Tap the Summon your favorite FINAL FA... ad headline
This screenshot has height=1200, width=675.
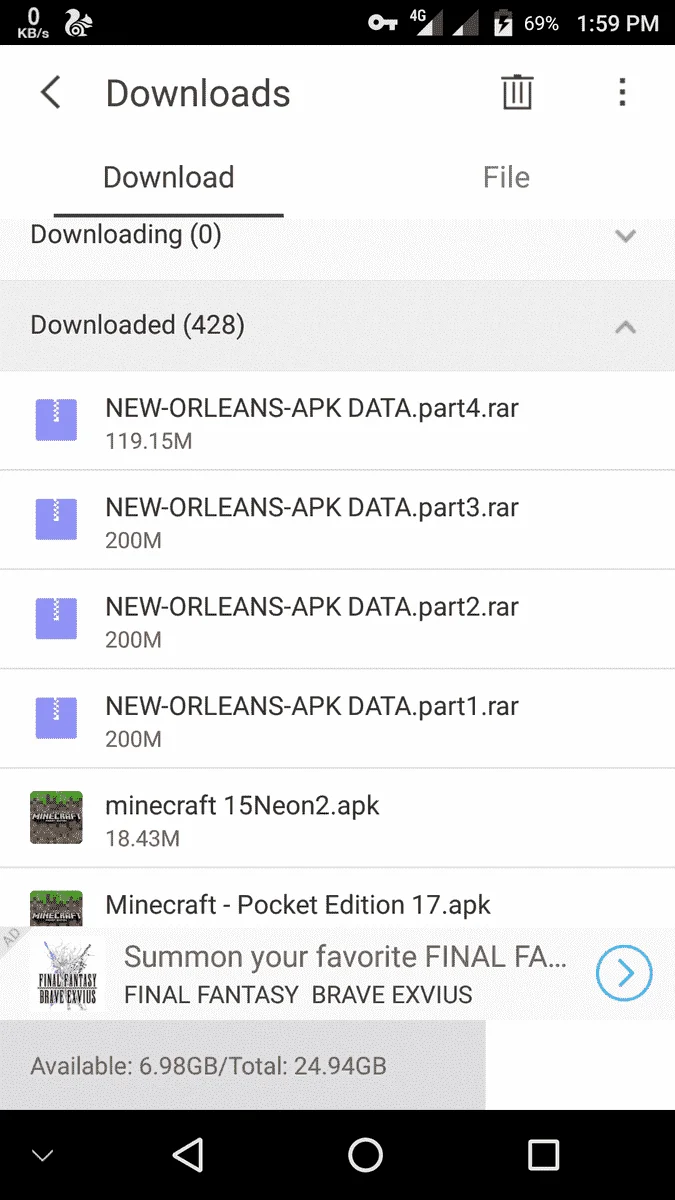[x=346, y=957]
